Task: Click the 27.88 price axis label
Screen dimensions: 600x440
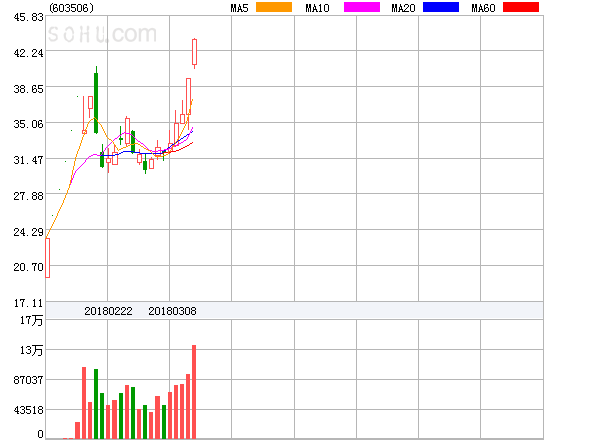Action: tap(29, 196)
